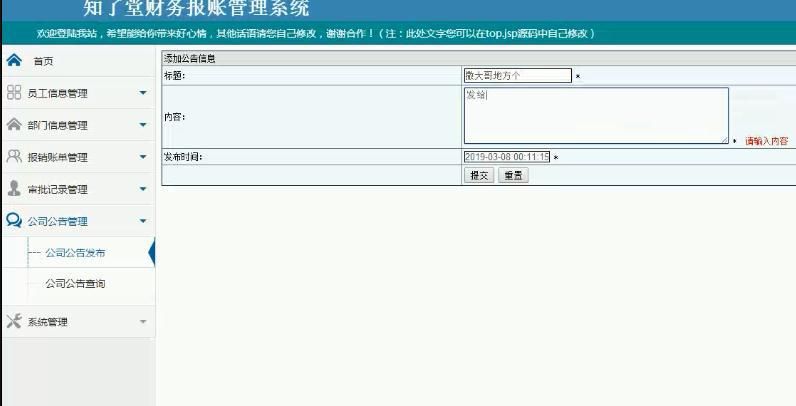Screen dimensions: 796x406
Task: Expand 系统管理 dropdown arrow
Action: point(143,322)
